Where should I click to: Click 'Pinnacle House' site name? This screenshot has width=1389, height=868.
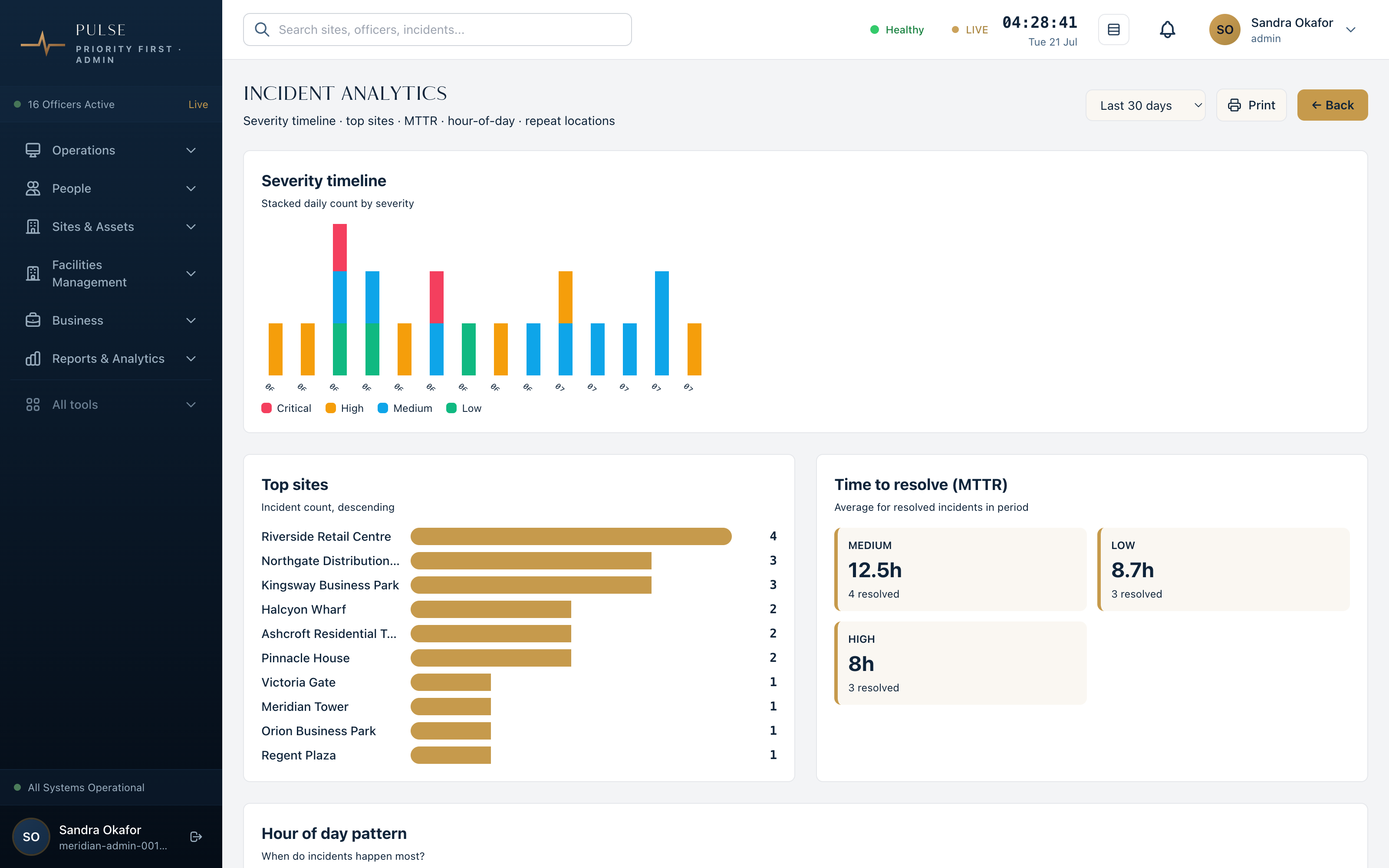click(305, 658)
